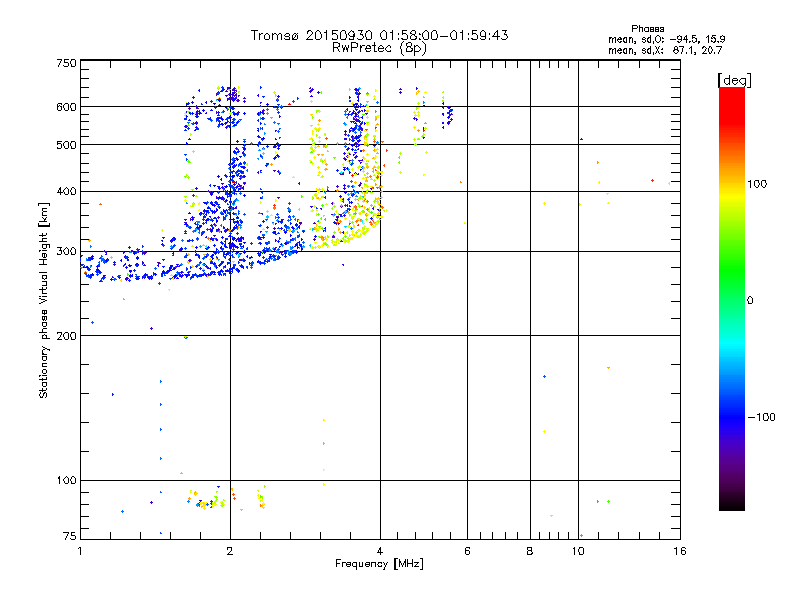Viewport: 800px width, 600px height.
Task: Click the y-axis label '75'
Action: pyautogui.click(x=70, y=536)
